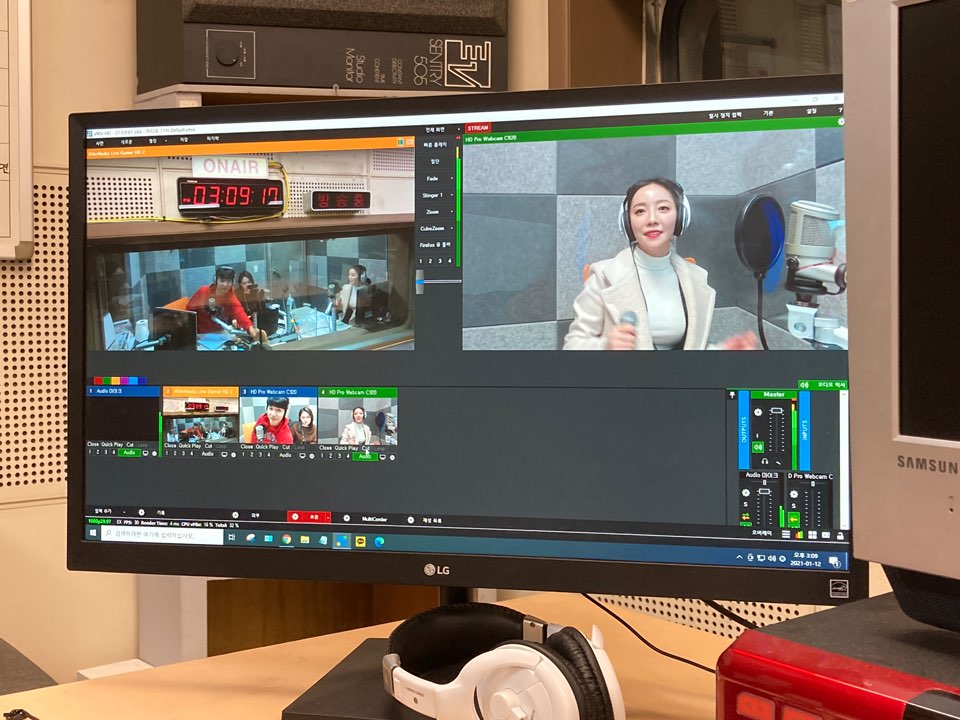Open Chrome from the Windows taskbar
The width and height of the screenshot is (960, 720).
pos(286,539)
